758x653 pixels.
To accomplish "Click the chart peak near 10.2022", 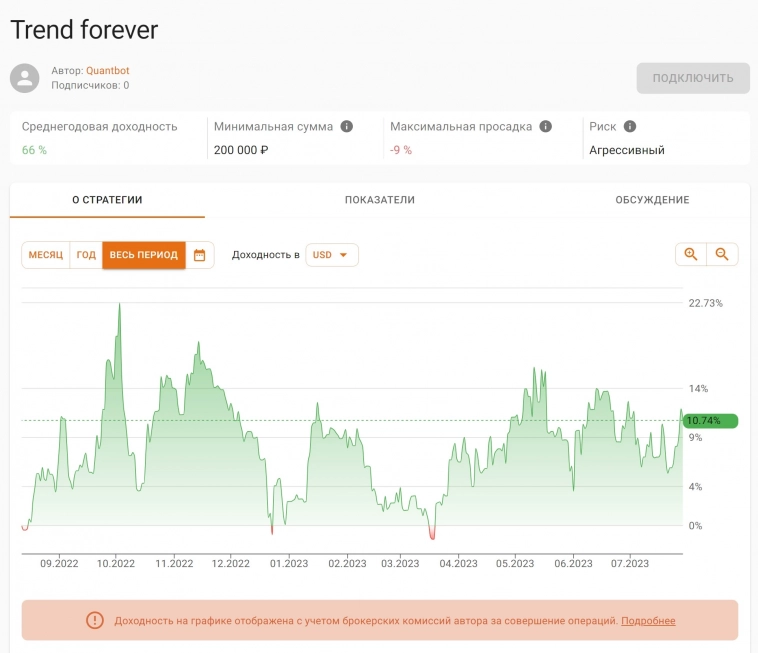I will 119,304.
